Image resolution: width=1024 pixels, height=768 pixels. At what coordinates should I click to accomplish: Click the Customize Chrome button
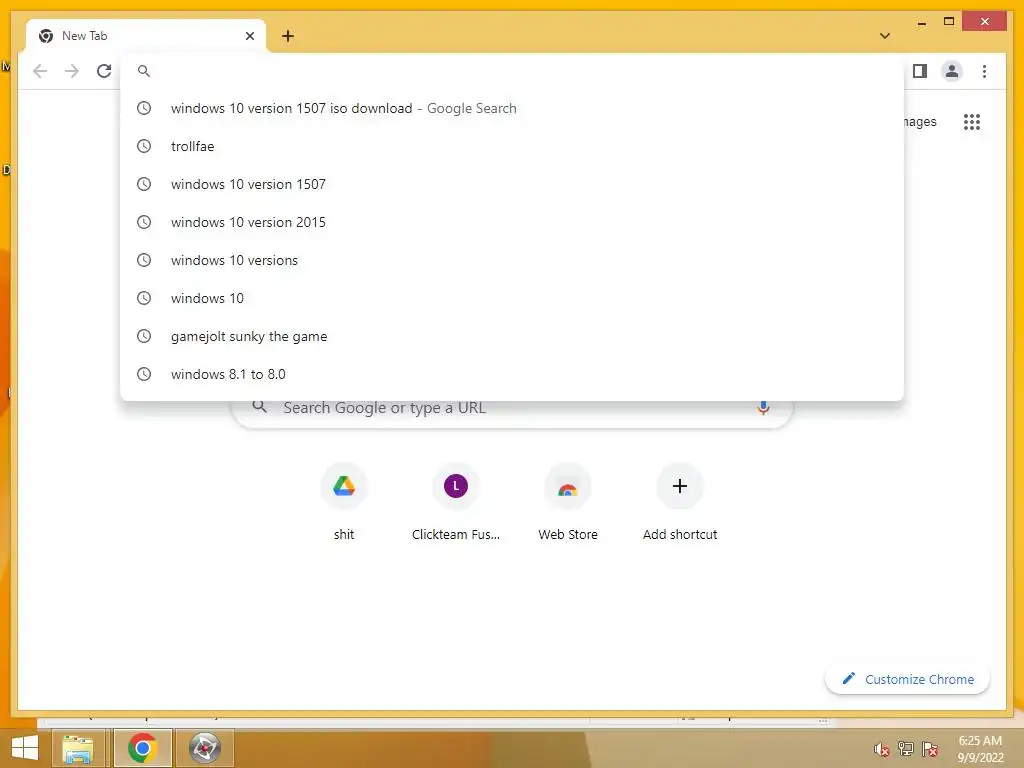tap(907, 679)
